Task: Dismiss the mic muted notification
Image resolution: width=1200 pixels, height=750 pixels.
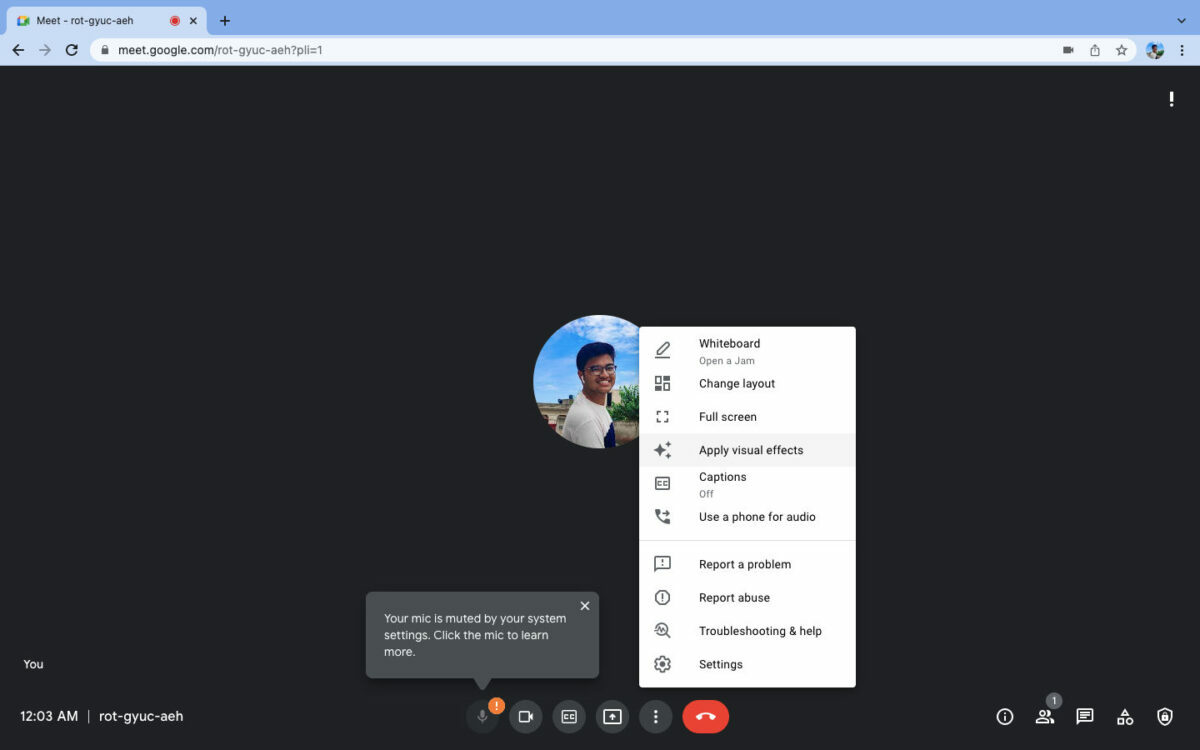Action: coord(585,605)
